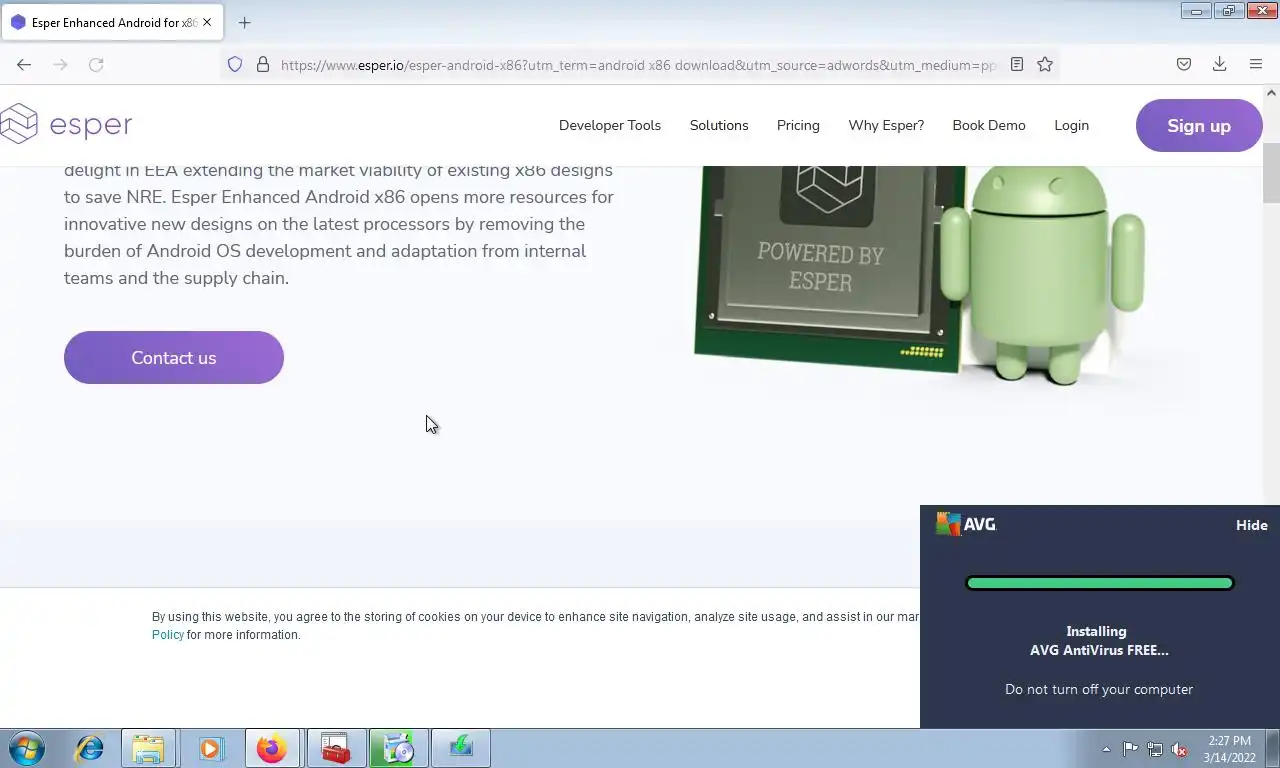Screen dimensions: 1280x768
Task: Go to homepage via the Esper logo
Action: tap(66, 125)
